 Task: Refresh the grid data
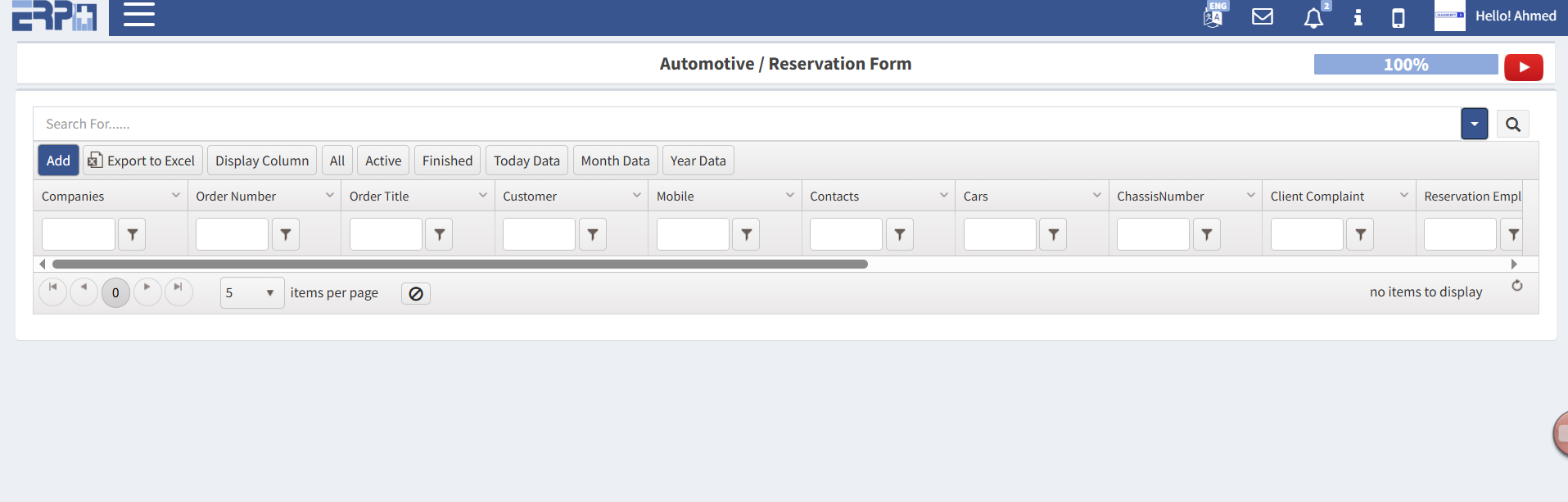[1516, 286]
